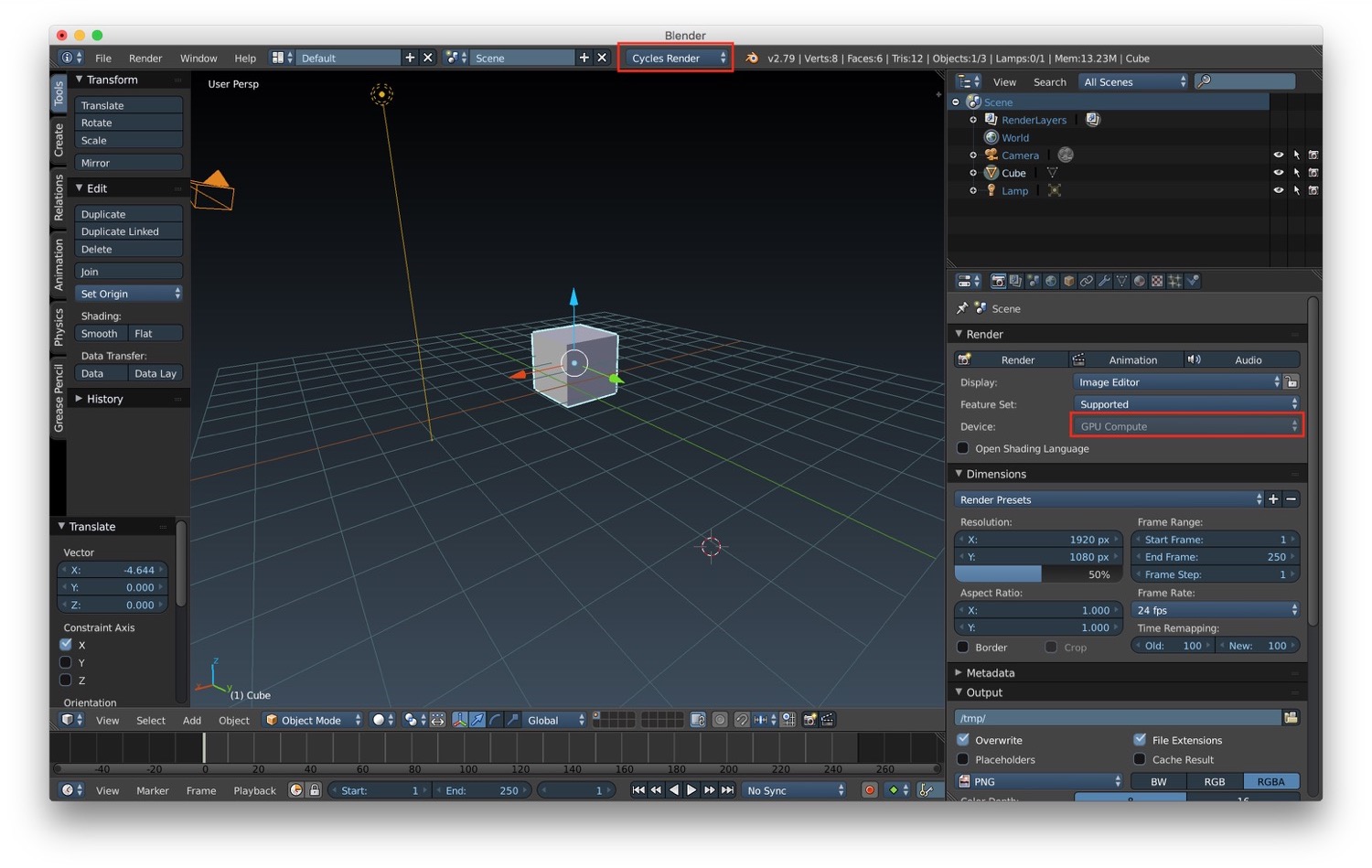This screenshot has height=868, width=1372.
Task: Hide Cube with its eye icon
Action: click(1278, 173)
